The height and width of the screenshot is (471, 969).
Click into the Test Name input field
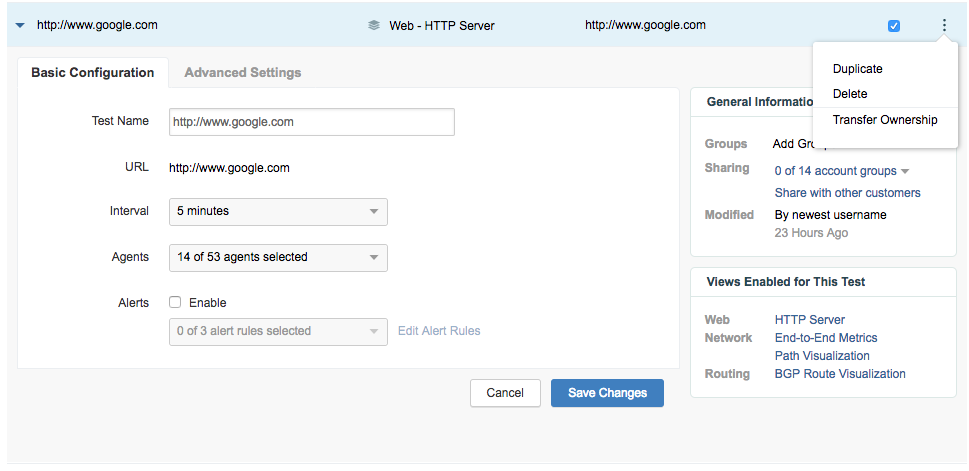(x=311, y=122)
